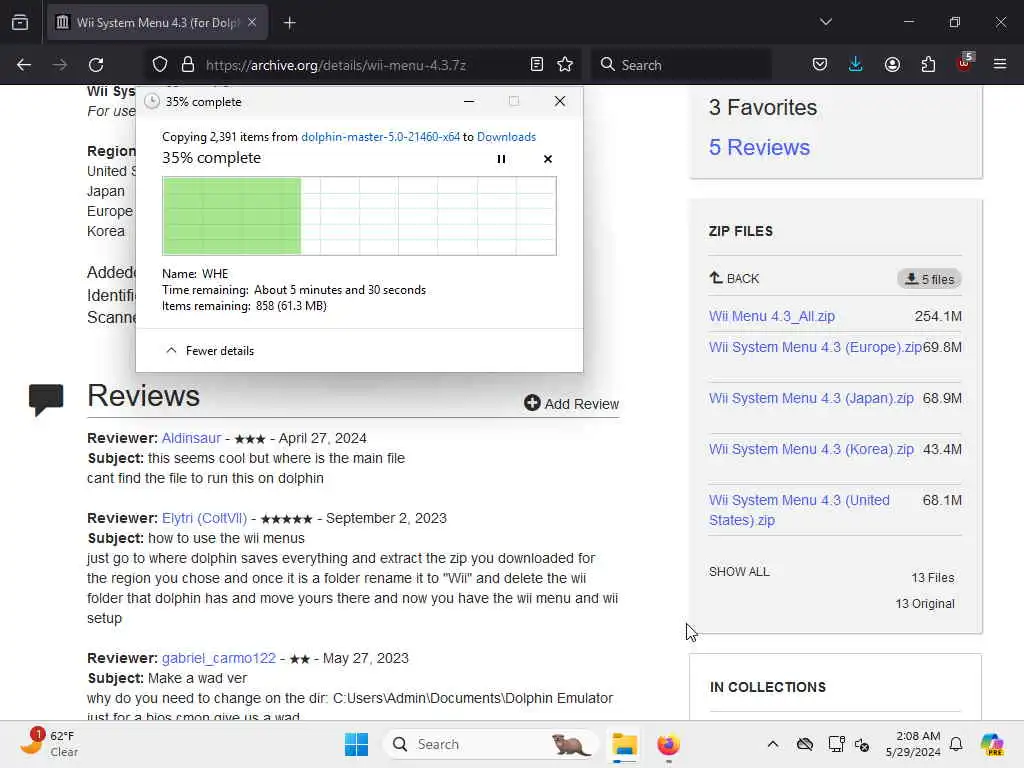
Task: Open the dolphin-master-5.0-21460-x64 source link
Action: 380,136
